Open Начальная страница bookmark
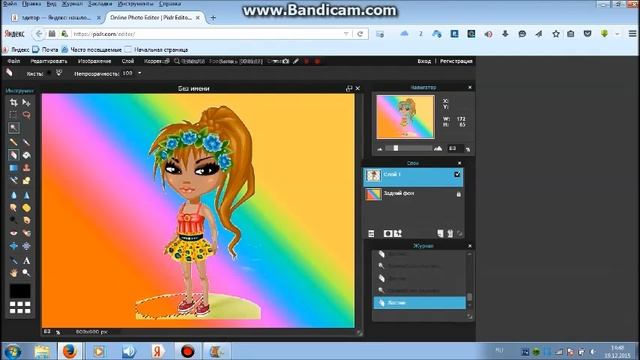Image resolution: width=640 pixels, height=360 pixels. tap(156, 49)
